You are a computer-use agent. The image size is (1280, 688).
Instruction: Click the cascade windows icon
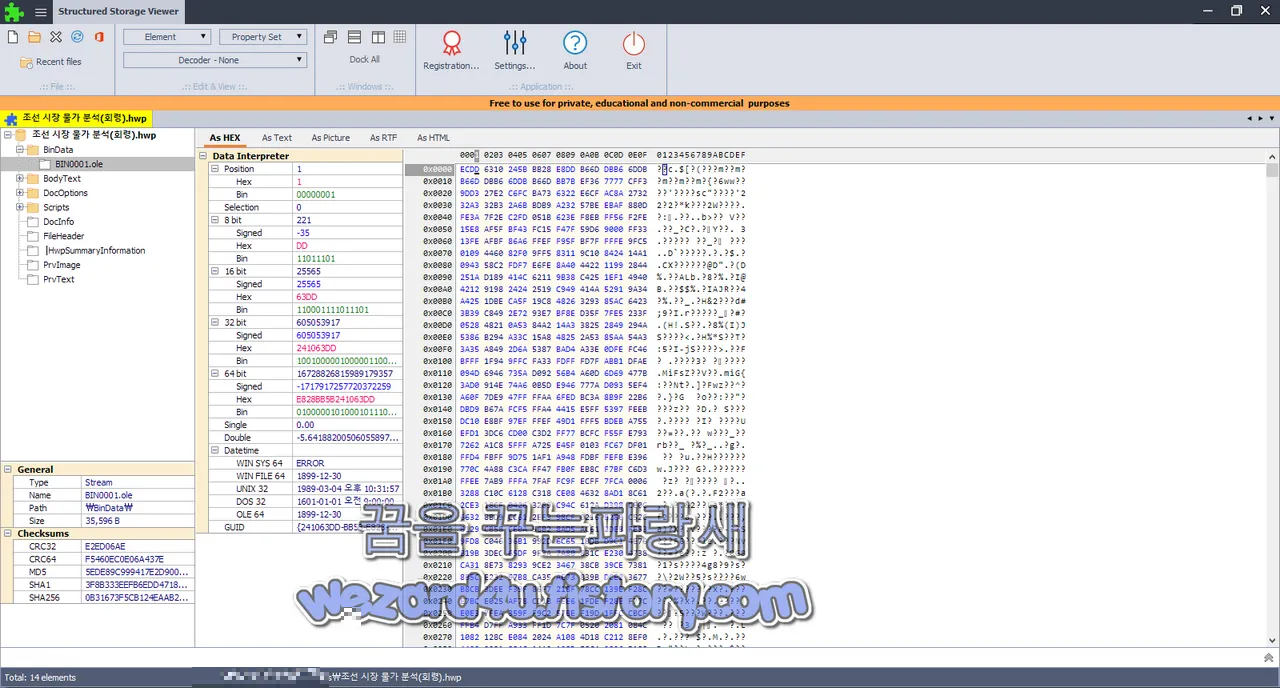click(x=331, y=37)
